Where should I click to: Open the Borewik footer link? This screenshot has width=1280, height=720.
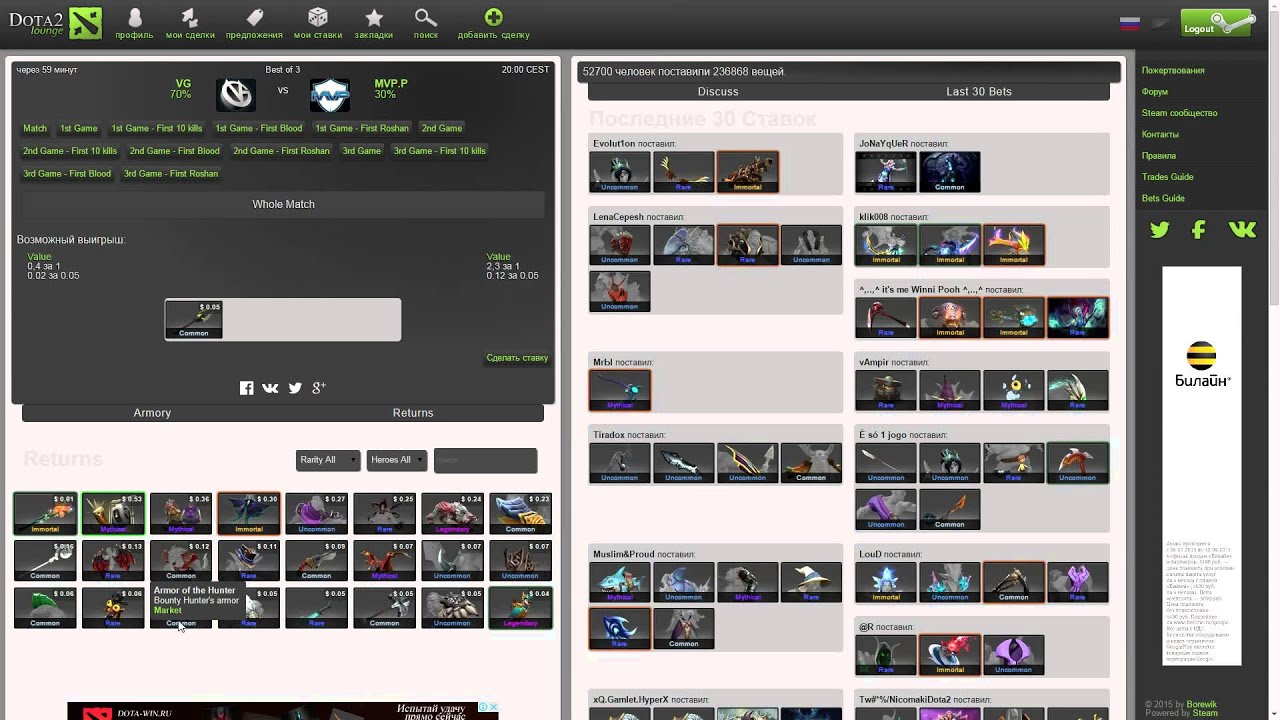tap(1203, 705)
